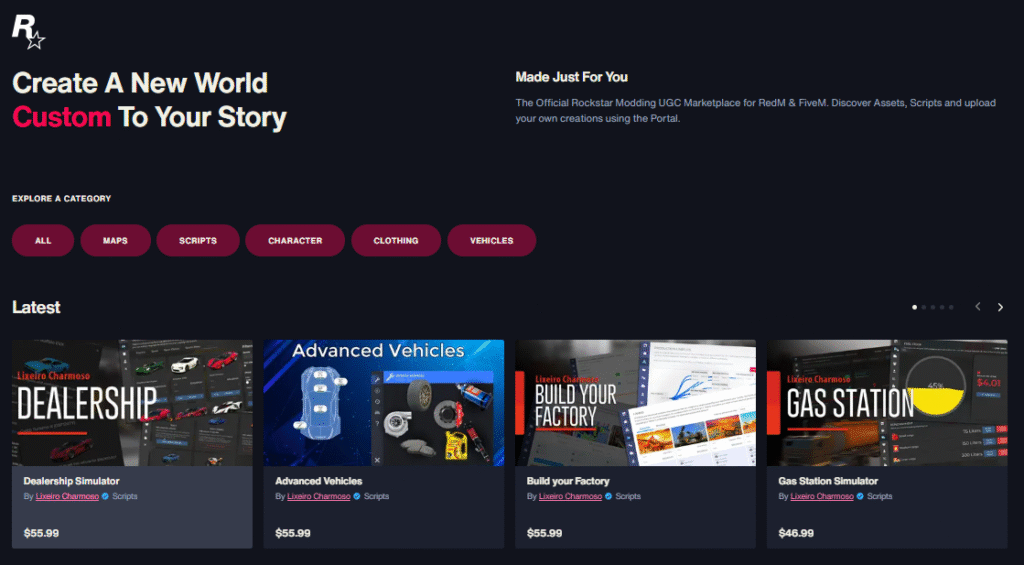Open Dealership Simulator thumbnail image
This screenshot has height=565, width=1024.
[132, 402]
